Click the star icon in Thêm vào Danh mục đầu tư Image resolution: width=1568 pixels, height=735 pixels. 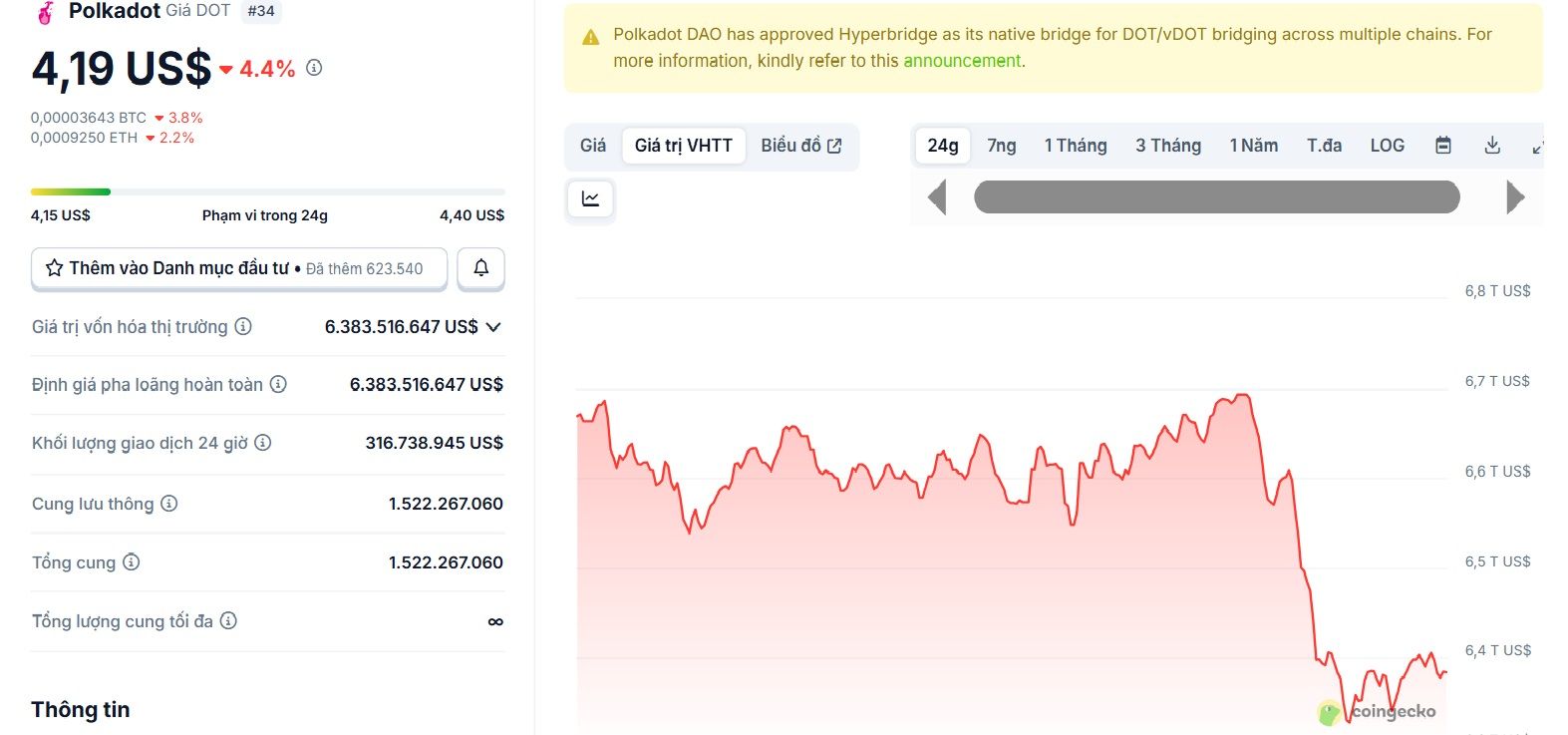(x=55, y=268)
